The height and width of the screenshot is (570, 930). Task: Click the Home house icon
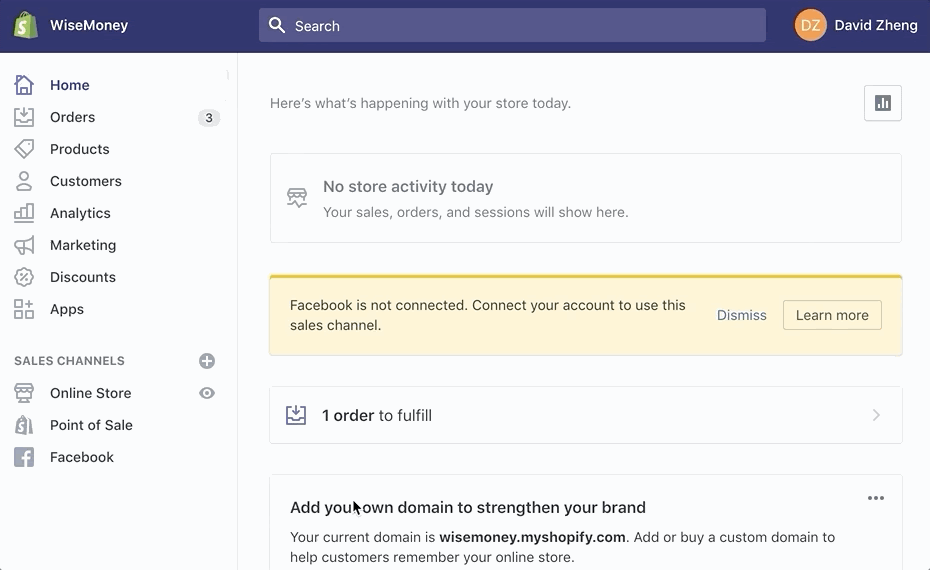tap(24, 85)
